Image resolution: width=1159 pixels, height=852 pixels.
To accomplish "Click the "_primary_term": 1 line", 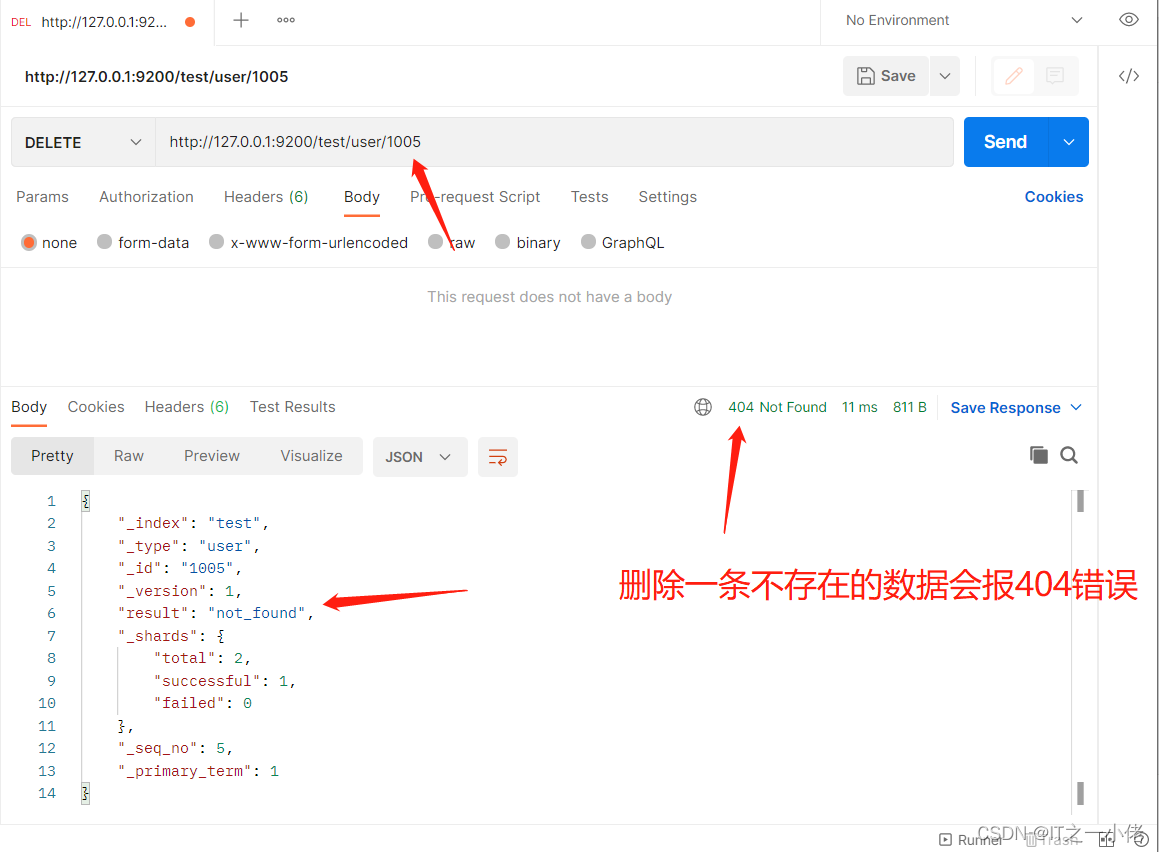I will 198,771.
